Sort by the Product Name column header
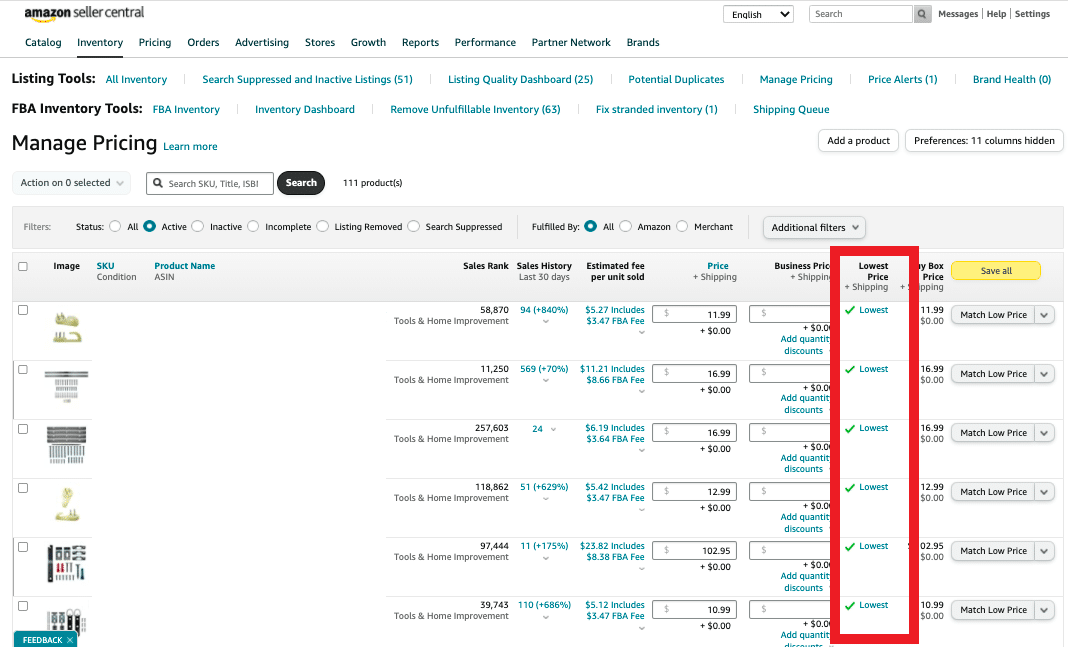Image resolution: width=1068 pixels, height=647 pixels. (x=185, y=266)
